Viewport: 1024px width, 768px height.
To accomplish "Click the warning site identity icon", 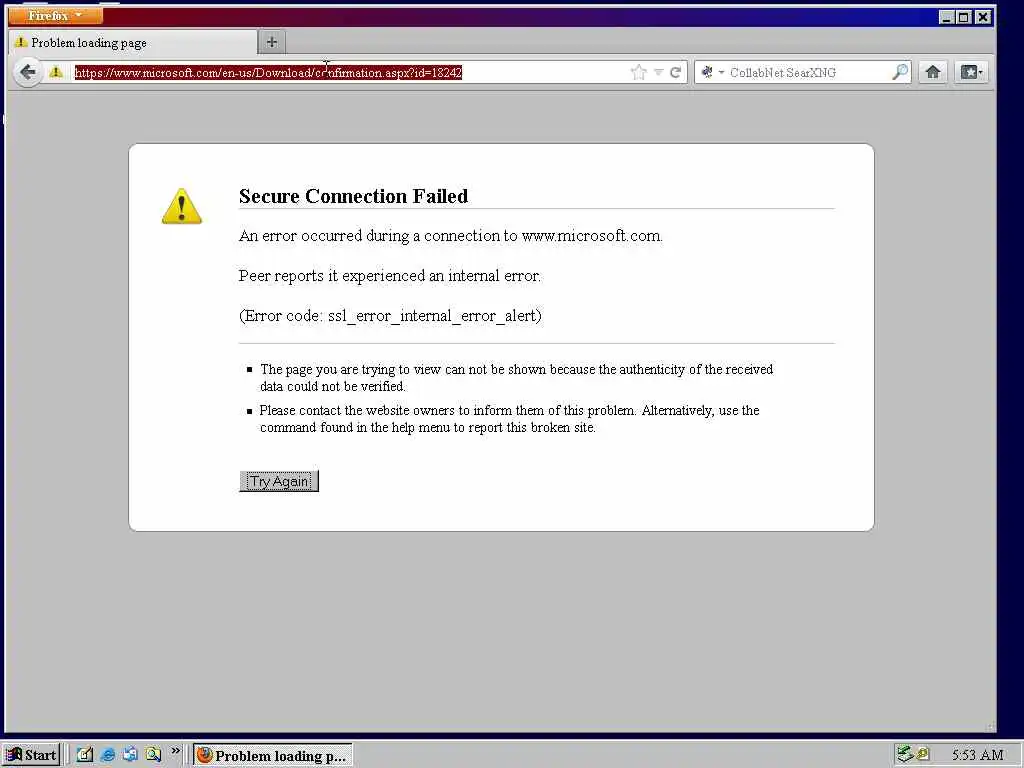I will pyautogui.click(x=56, y=72).
